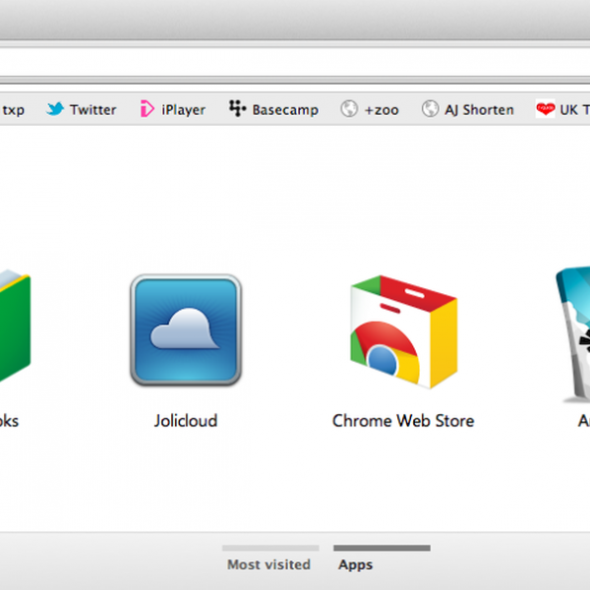This screenshot has height=590, width=590.
Task: Click the Twitter bird bookmark icon
Action: 55,109
